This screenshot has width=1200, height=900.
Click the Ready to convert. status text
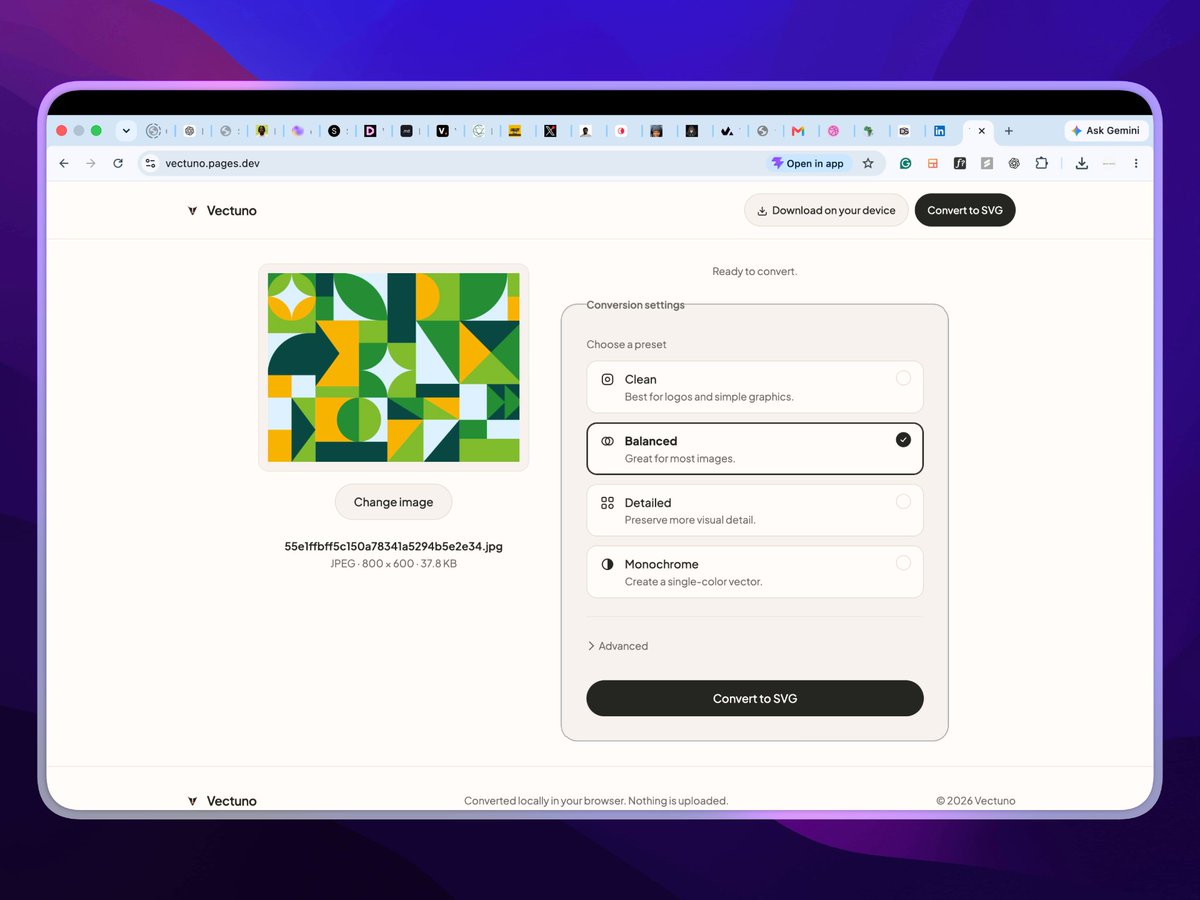[755, 271]
